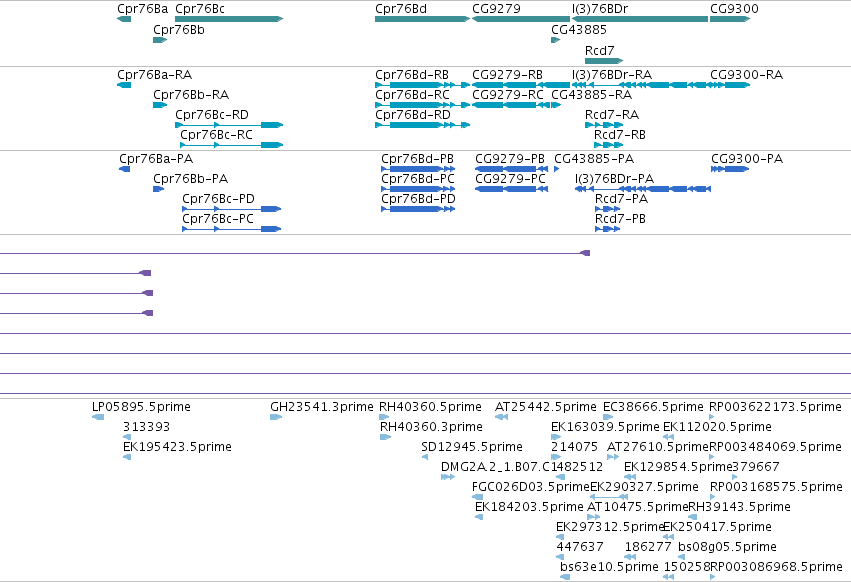851x582 pixels.
Task: Click the Rcd7 gene bar
Action: point(604,61)
